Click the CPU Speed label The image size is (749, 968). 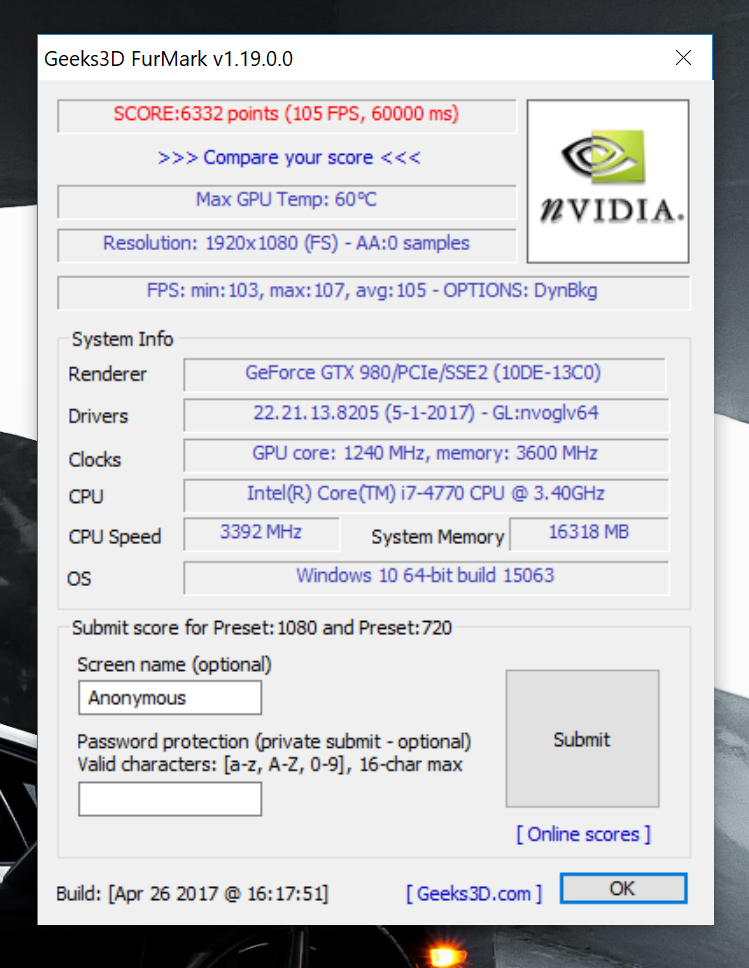coord(115,536)
